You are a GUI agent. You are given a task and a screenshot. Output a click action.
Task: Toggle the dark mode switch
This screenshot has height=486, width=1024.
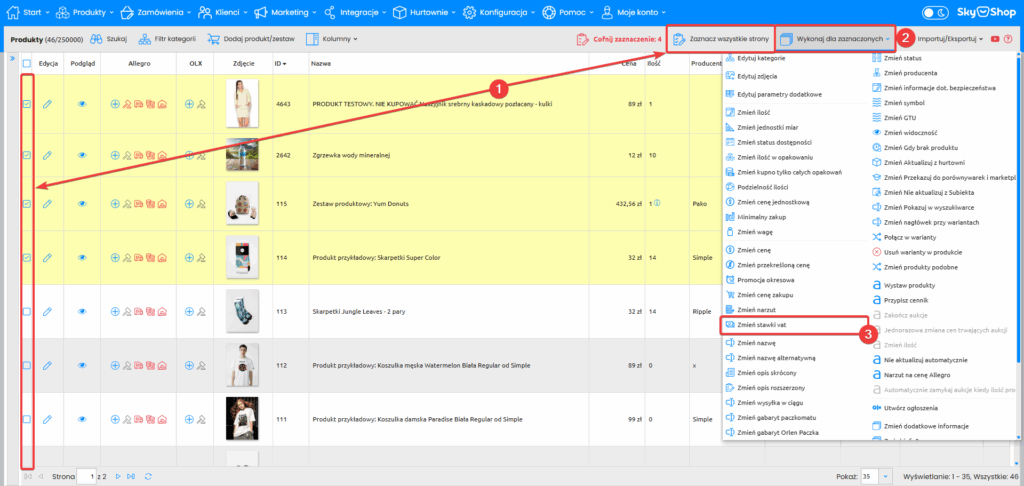click(936, 13)
